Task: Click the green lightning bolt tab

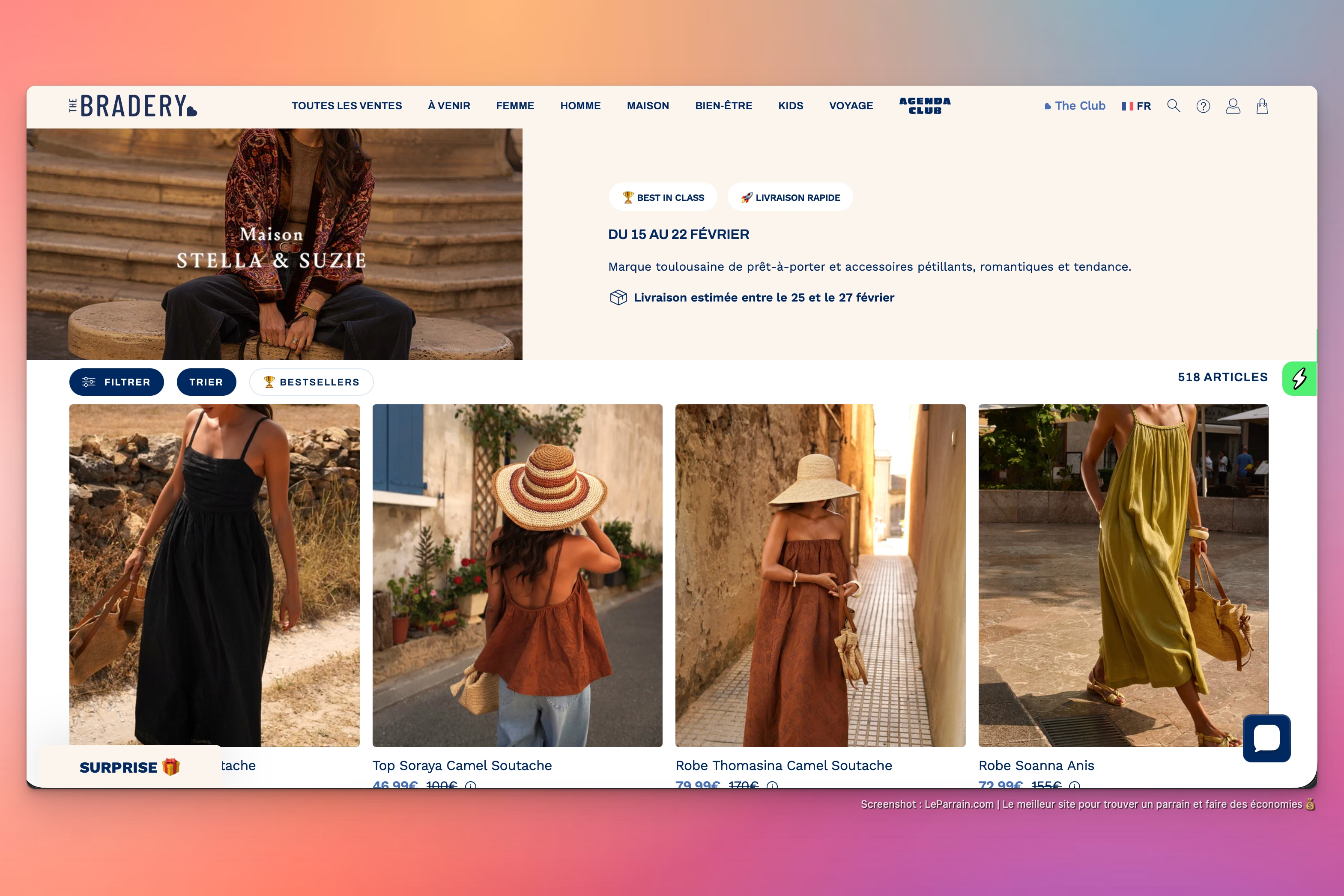Action: point(1299,378)
